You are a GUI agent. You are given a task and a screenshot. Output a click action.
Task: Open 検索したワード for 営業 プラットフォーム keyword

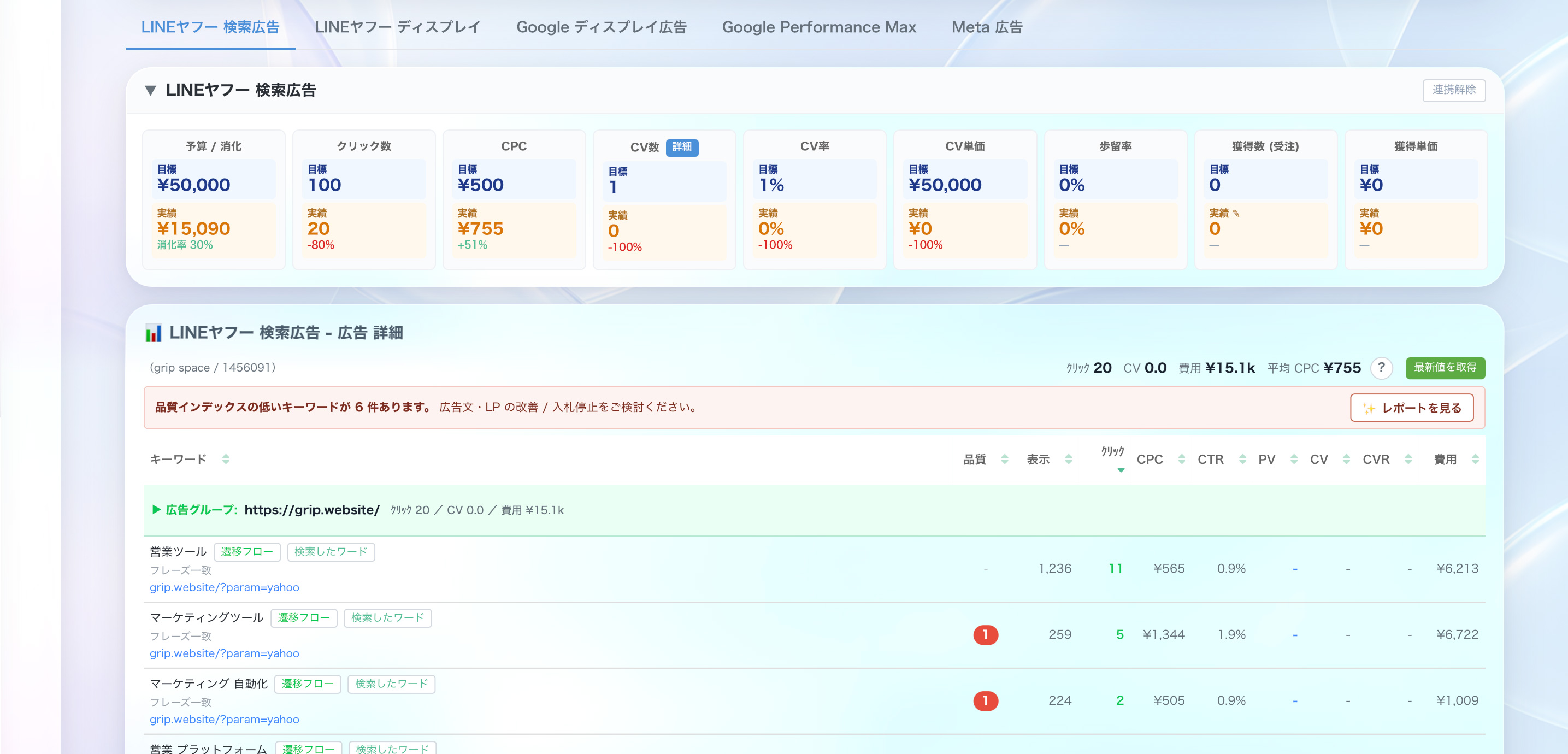tap(393, 749)
